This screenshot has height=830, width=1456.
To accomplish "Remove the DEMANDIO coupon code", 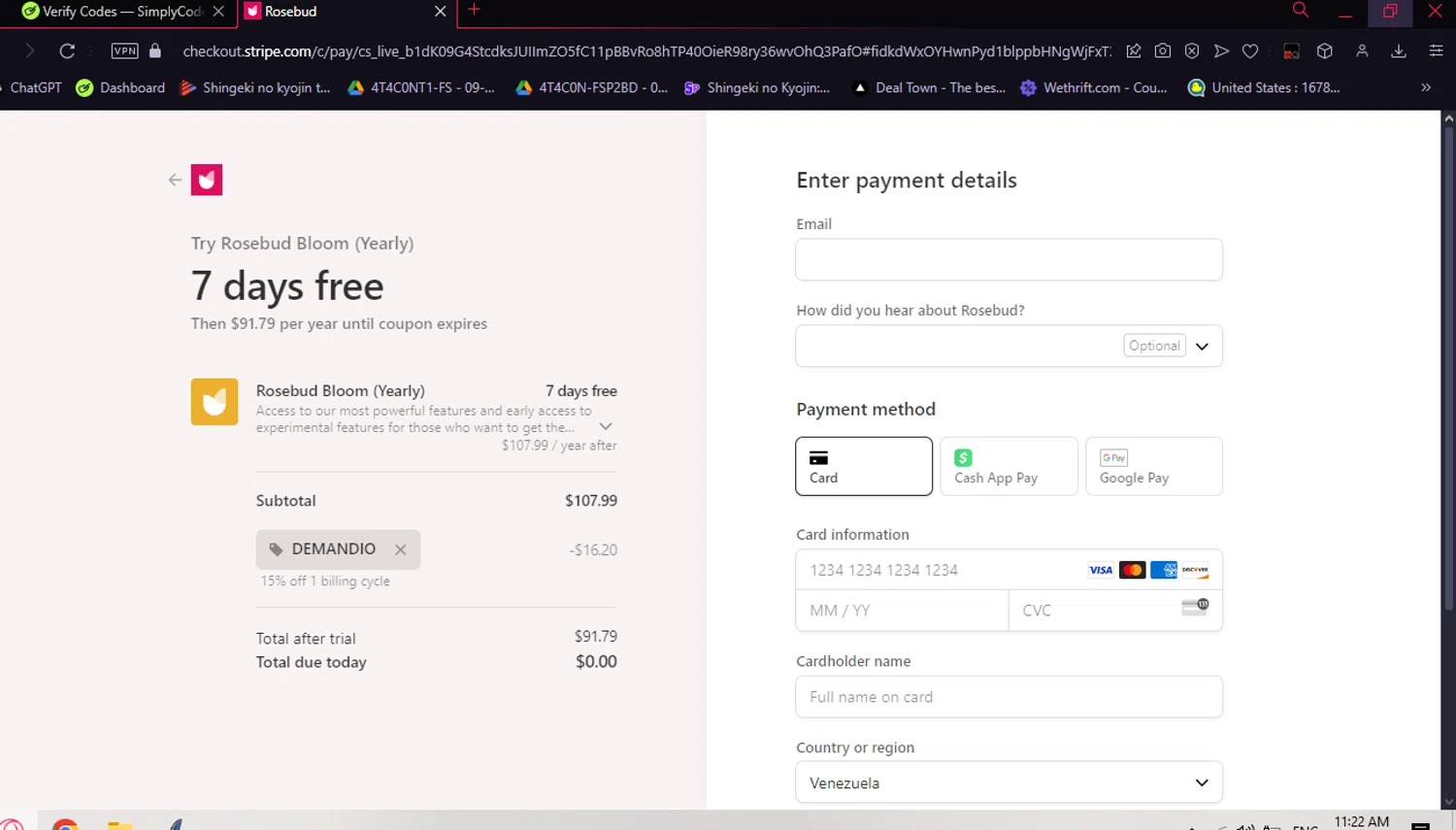I will [400, 549].
